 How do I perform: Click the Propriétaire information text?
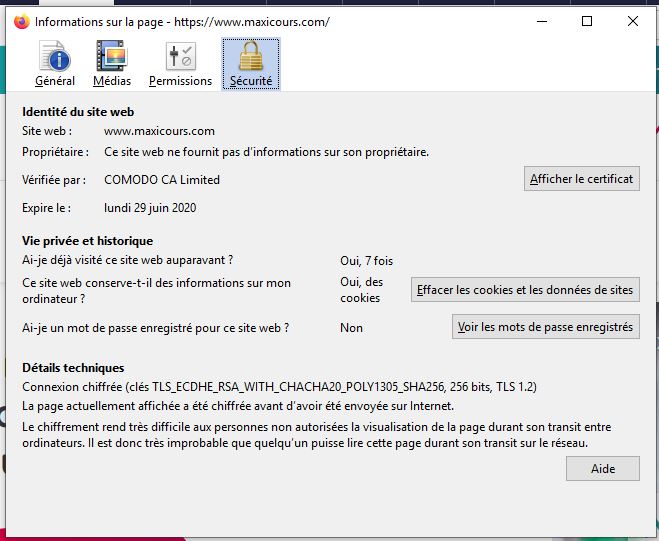click(266, 152)
